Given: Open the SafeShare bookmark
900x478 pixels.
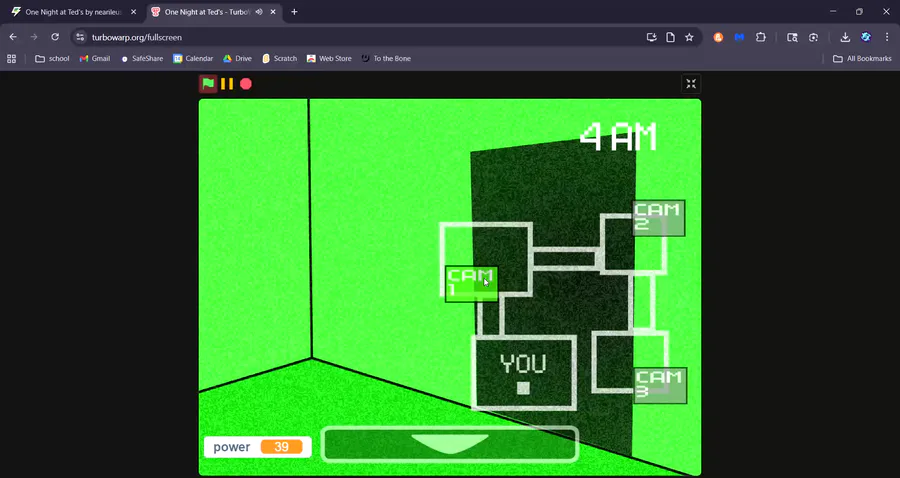Looking at the screenshot, I should [x=142, y=59].
